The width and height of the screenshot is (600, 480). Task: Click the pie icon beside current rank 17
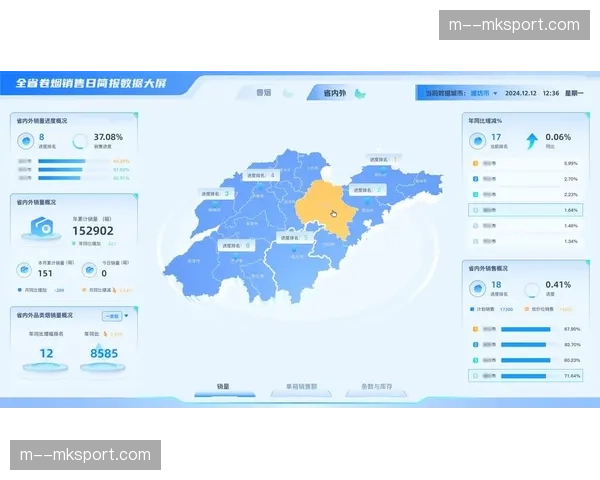(x=477, y=141)
